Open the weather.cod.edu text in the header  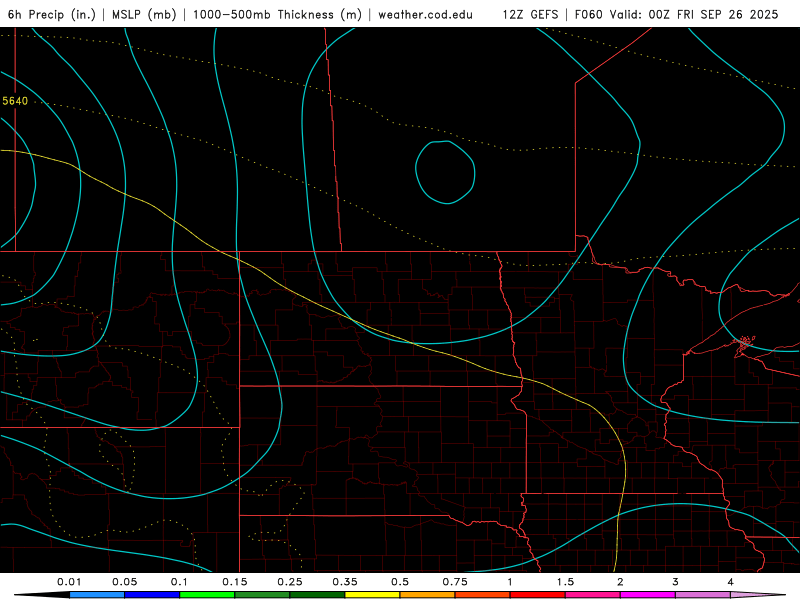pyautogui.click(x=426, y=14)
